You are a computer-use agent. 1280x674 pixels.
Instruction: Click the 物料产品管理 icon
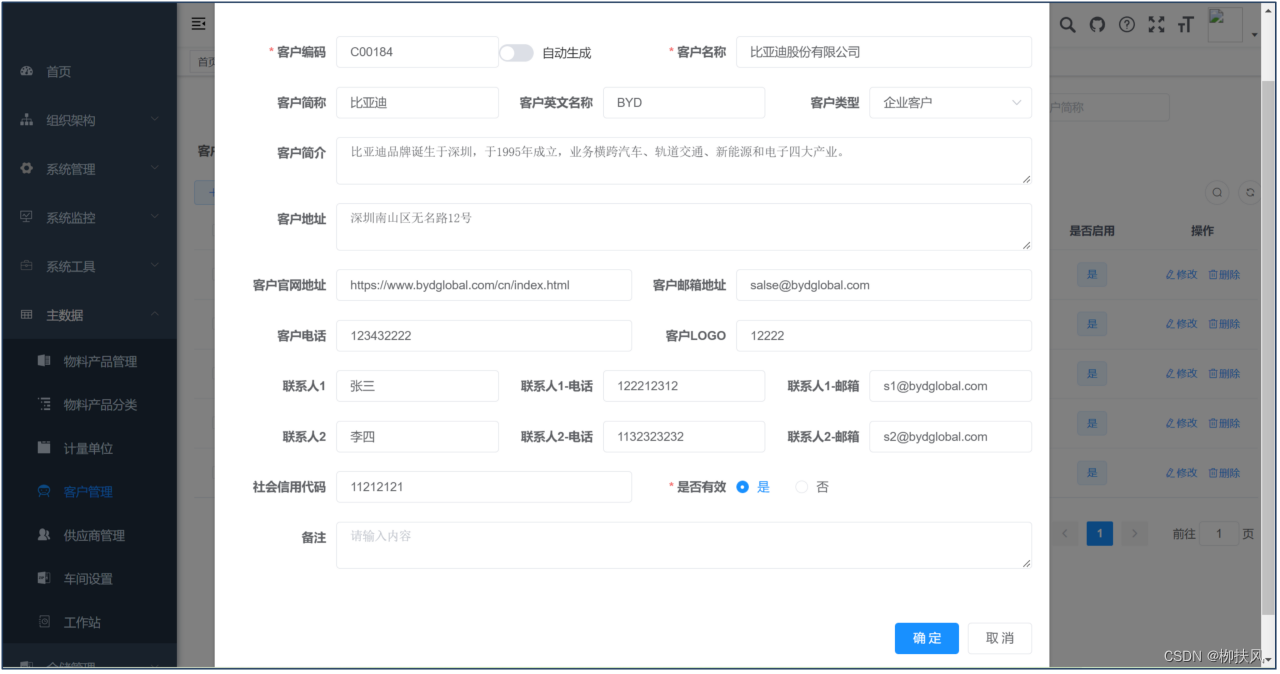(44, 361)
